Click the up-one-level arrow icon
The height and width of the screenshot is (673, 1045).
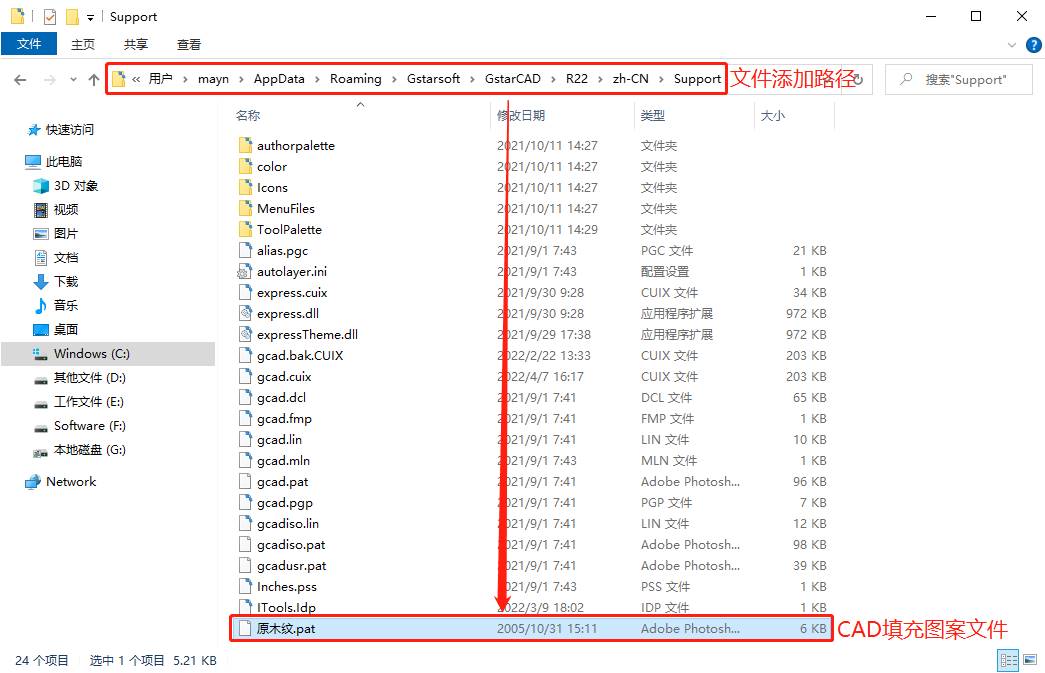[x=92, y=79]
